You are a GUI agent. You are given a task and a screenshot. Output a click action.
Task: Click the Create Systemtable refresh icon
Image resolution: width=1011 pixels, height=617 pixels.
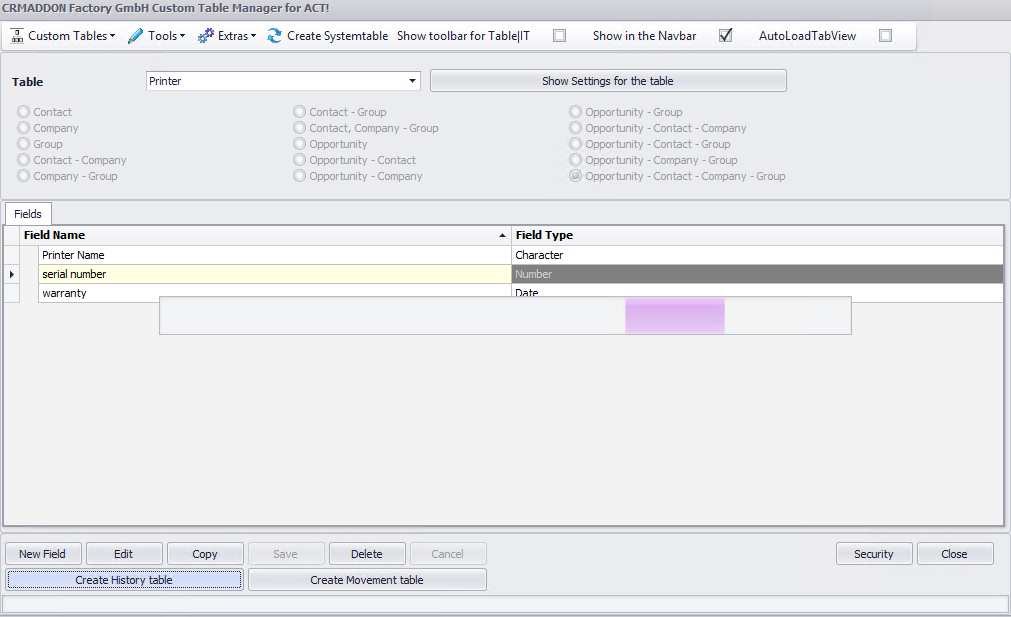pyautogui.click(x=275, y=36)
